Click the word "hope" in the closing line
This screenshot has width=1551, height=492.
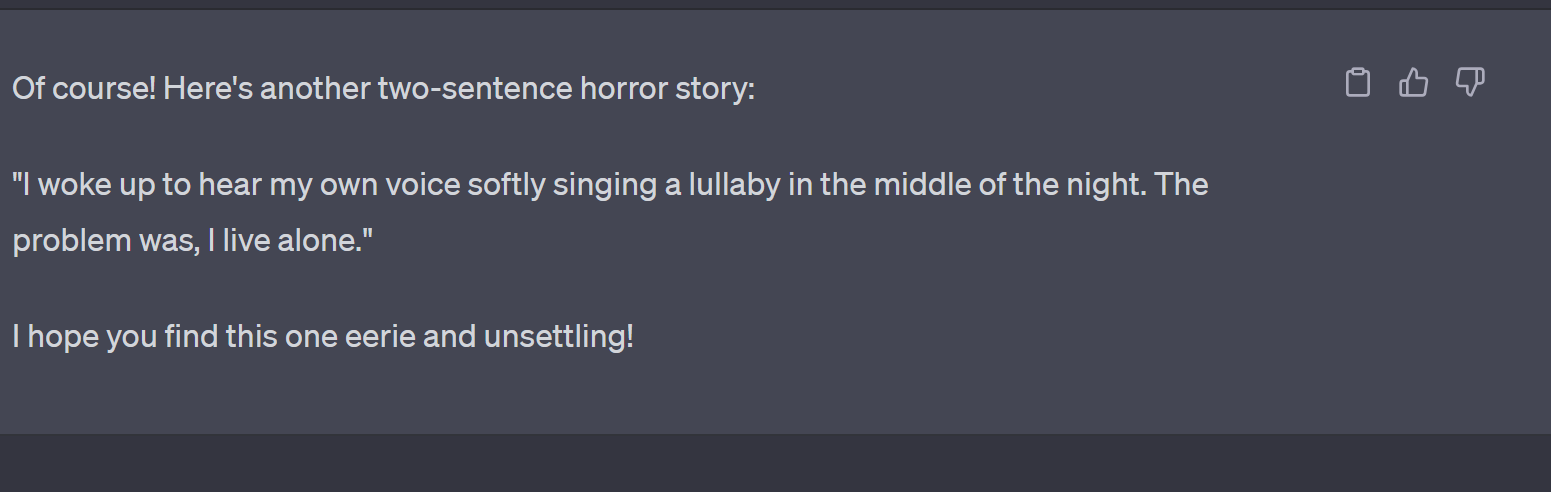click(x=62, y=337)
